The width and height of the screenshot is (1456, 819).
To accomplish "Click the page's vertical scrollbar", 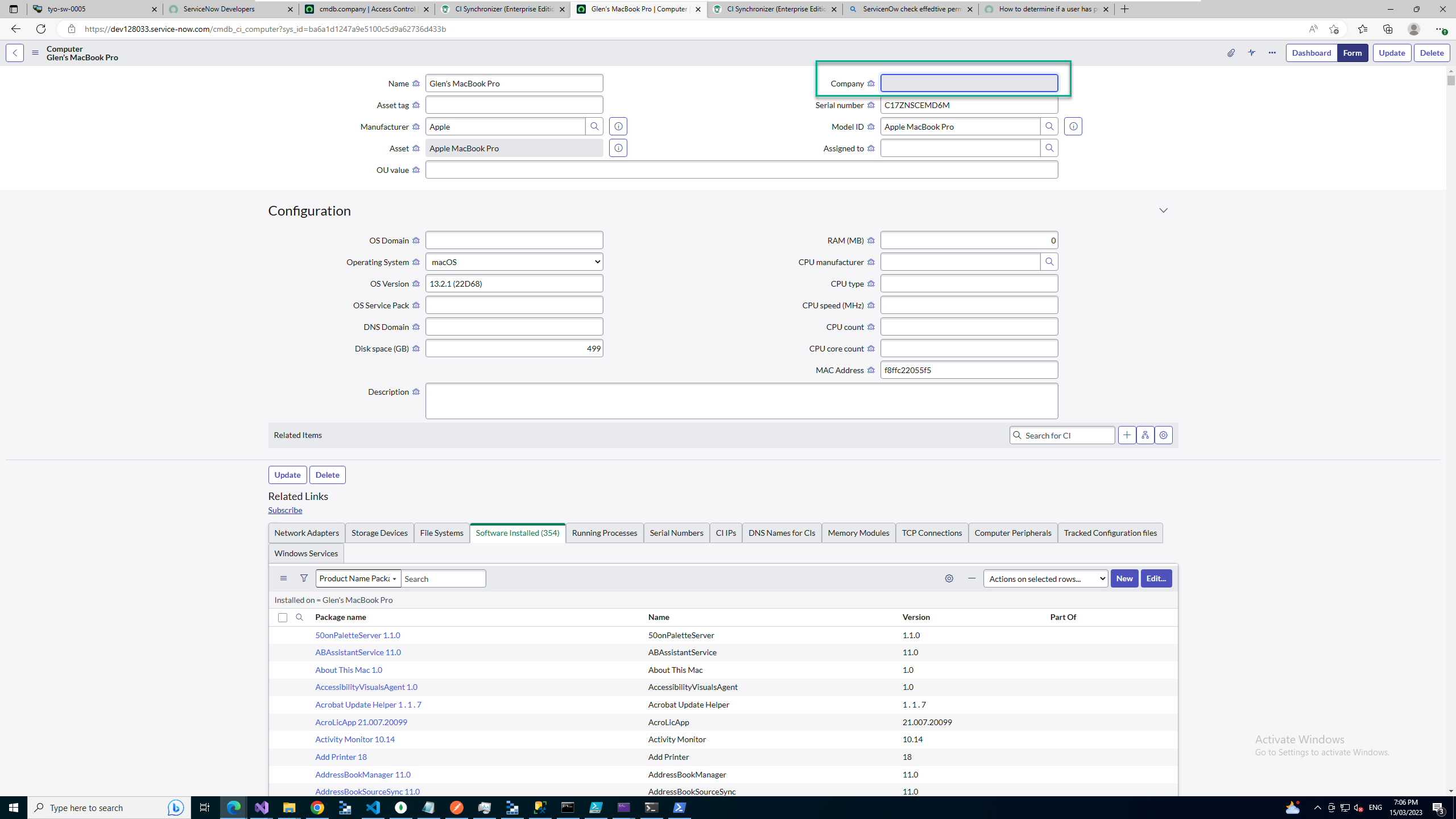I will [x=1451, y=80].
